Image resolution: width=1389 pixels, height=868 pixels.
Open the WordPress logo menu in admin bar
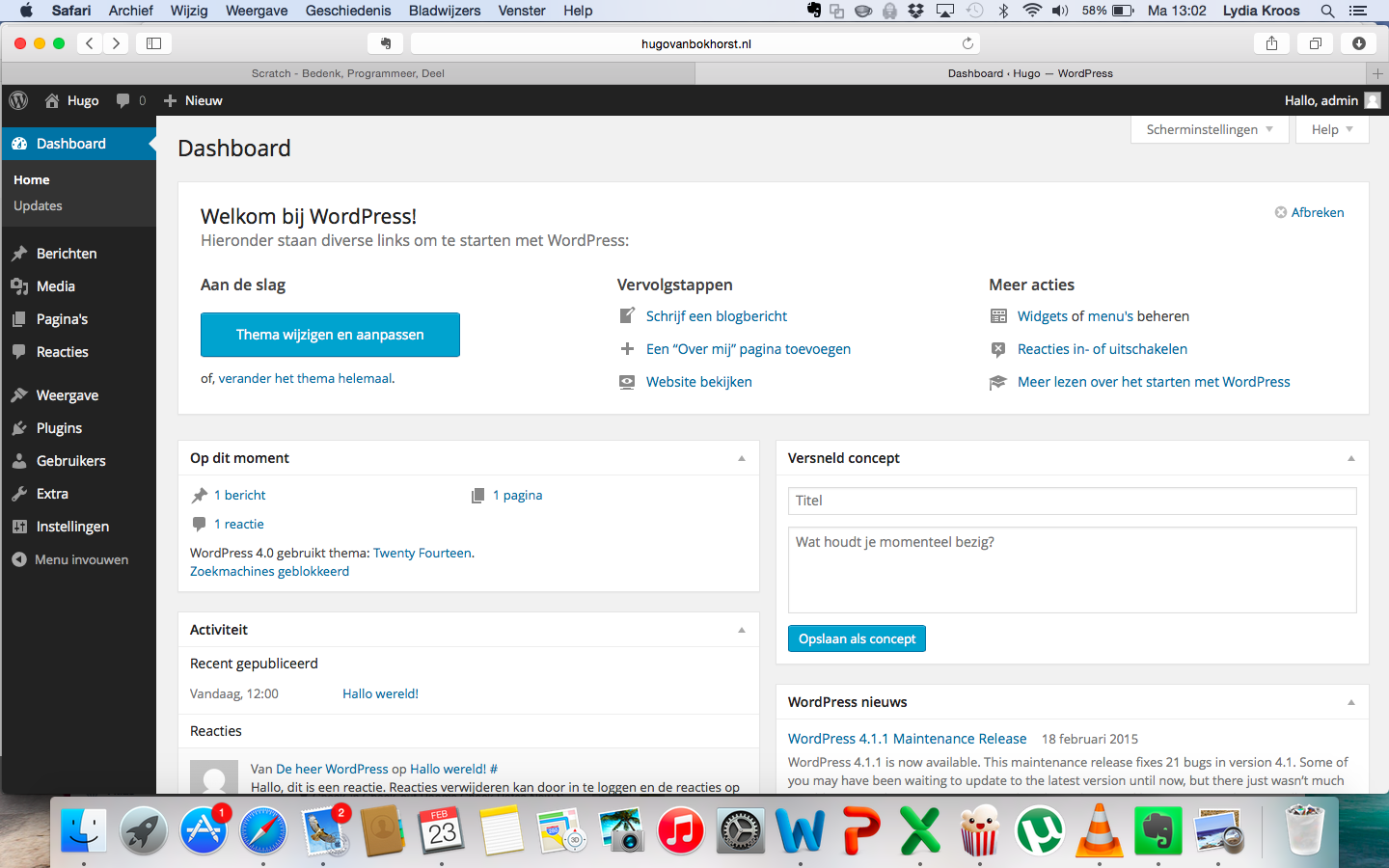18,100
